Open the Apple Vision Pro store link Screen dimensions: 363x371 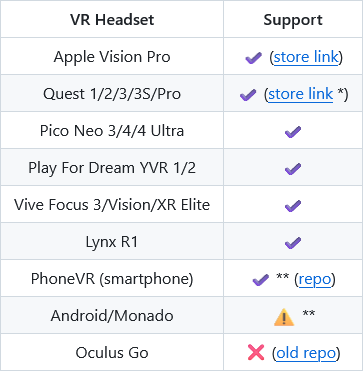tap(306, 57)
